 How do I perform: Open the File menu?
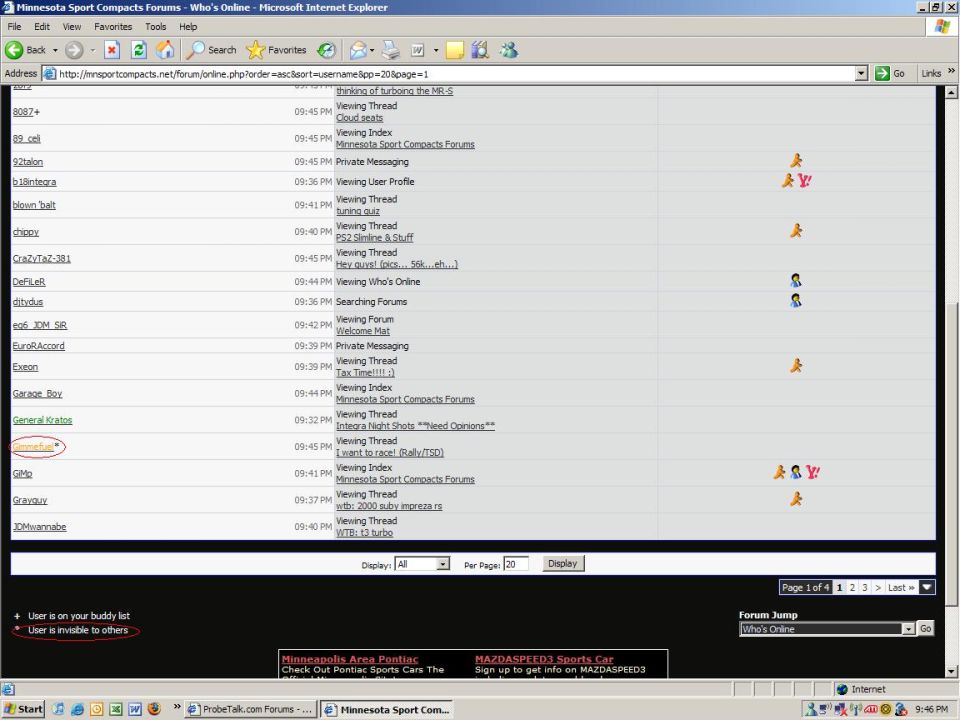point(14,26)
